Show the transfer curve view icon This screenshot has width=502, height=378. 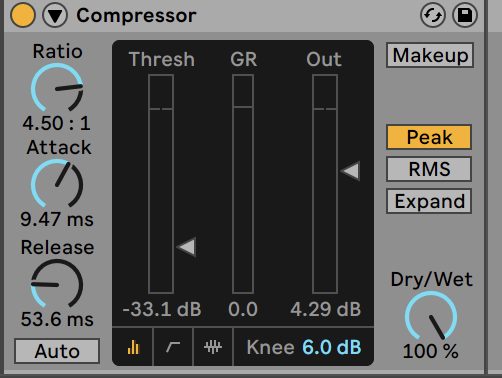[173, 347]
